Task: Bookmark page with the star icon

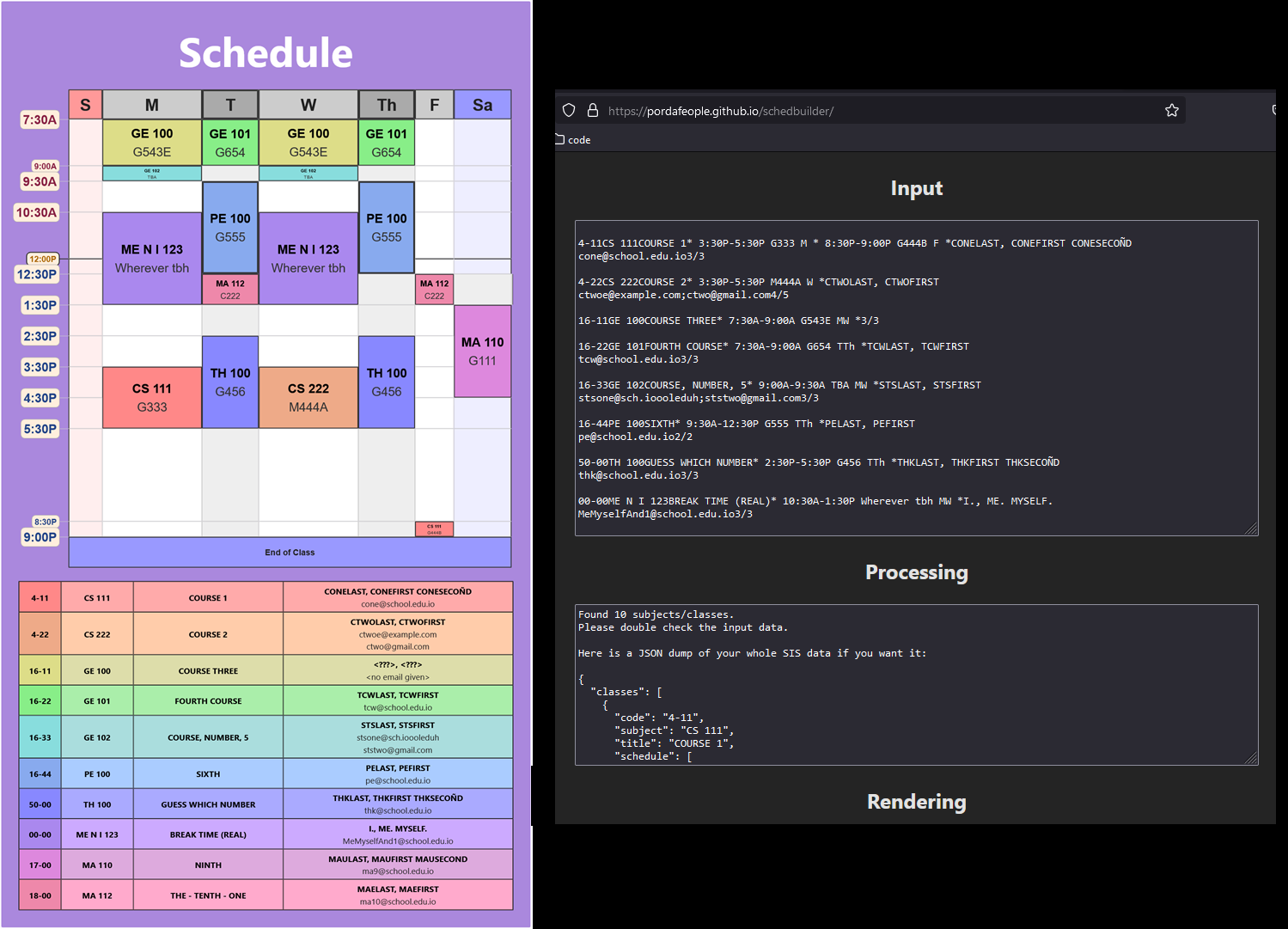Action: click(1171, 110)
